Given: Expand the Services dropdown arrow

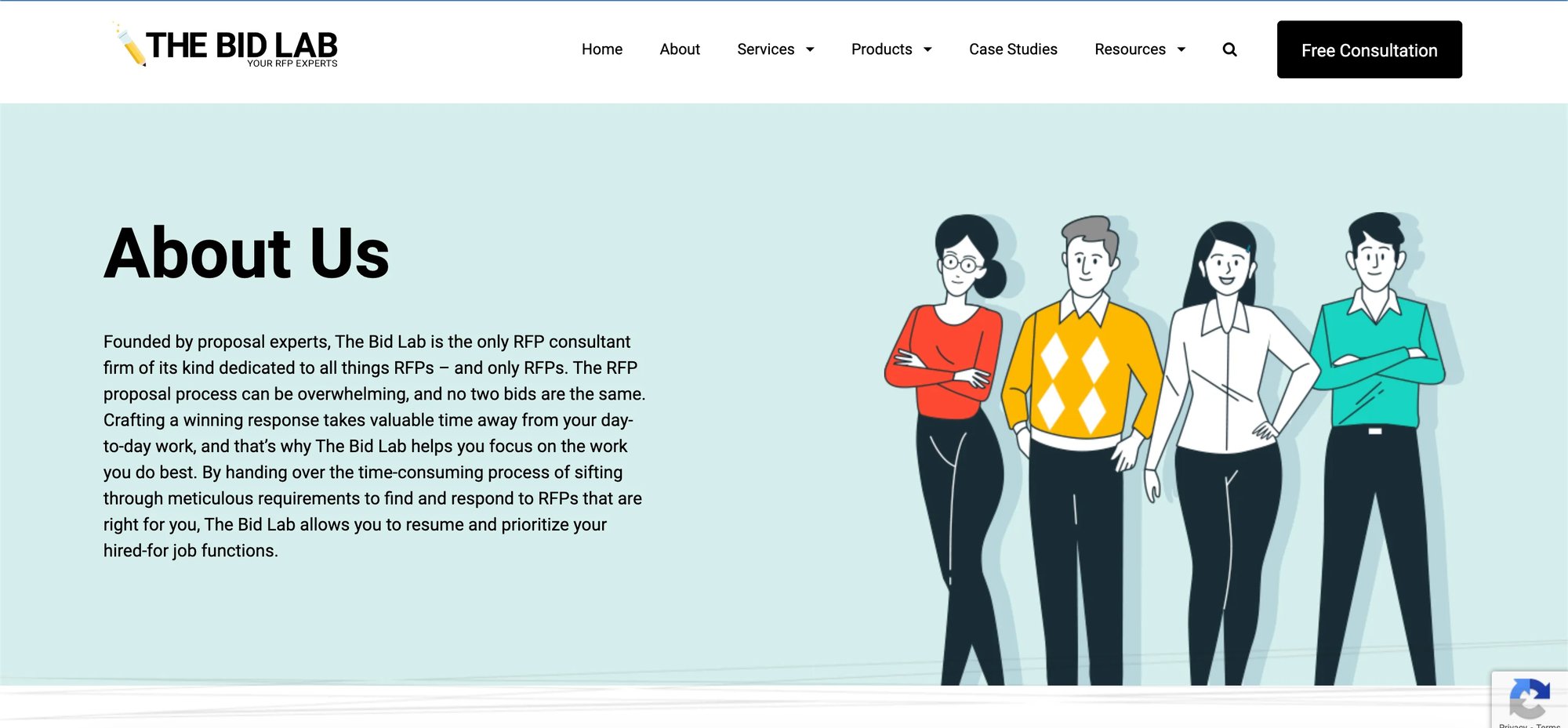Looking at the screenshot, I should pyautogui.click(x=810, y=49).
